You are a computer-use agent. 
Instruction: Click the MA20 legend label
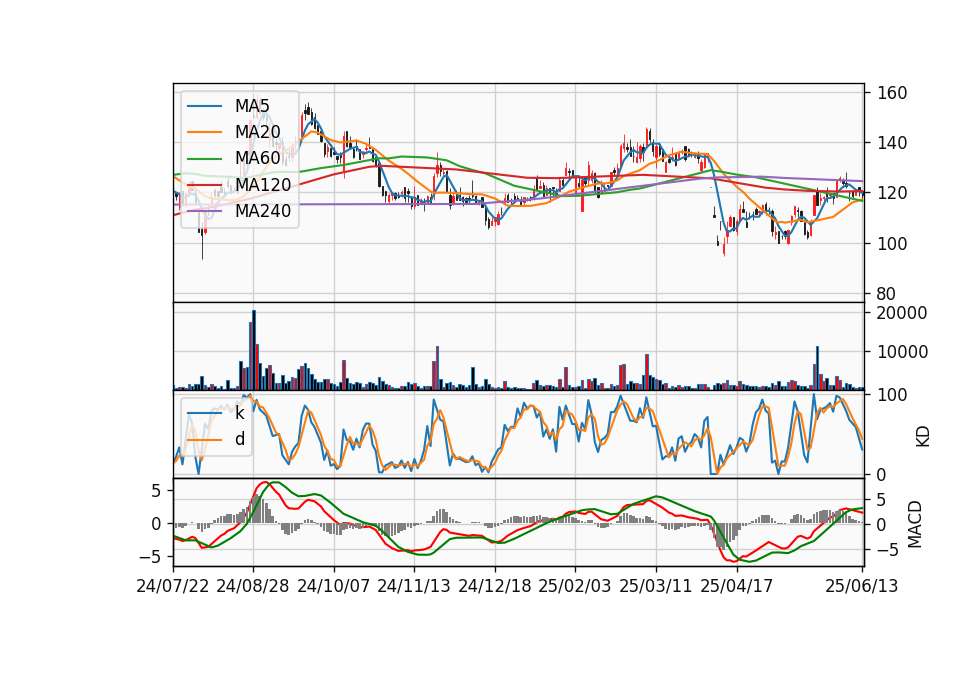(x=257, y=132)
